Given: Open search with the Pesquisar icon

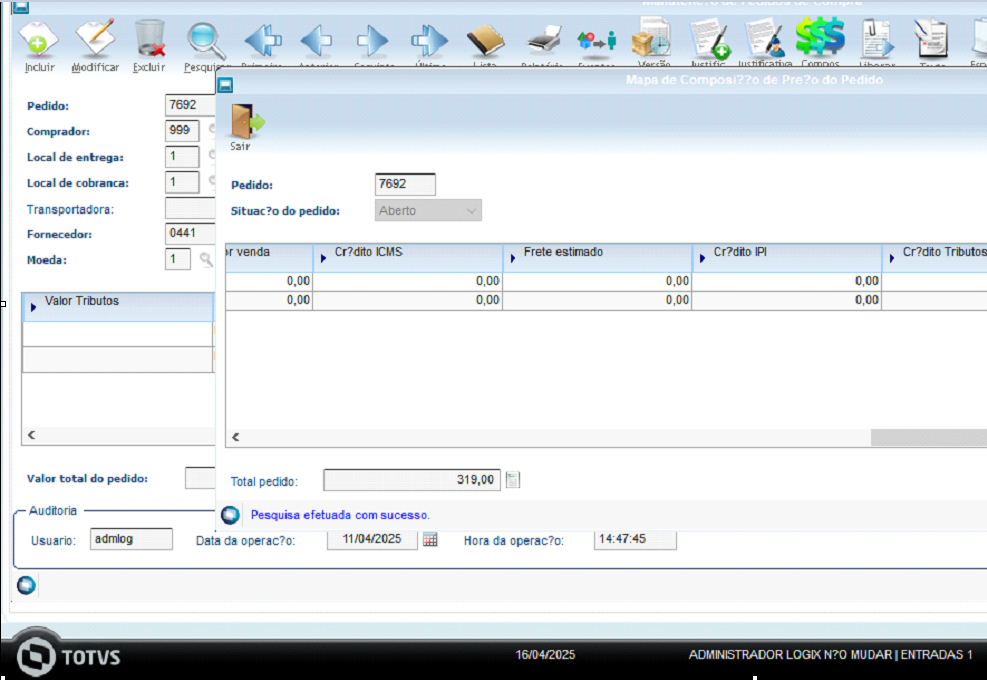Looking at the screenshot, I should click(x=205, y=40).
